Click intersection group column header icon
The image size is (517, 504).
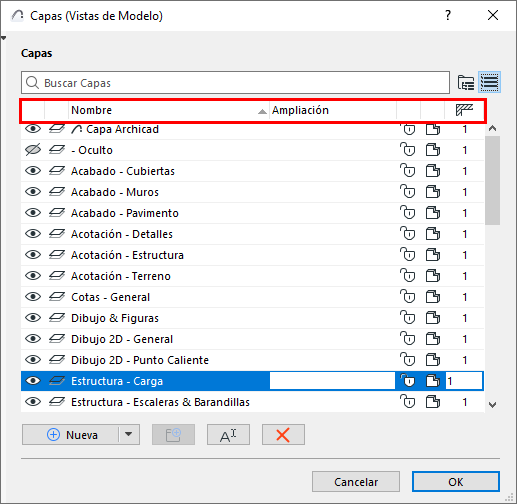coord(464,110)
